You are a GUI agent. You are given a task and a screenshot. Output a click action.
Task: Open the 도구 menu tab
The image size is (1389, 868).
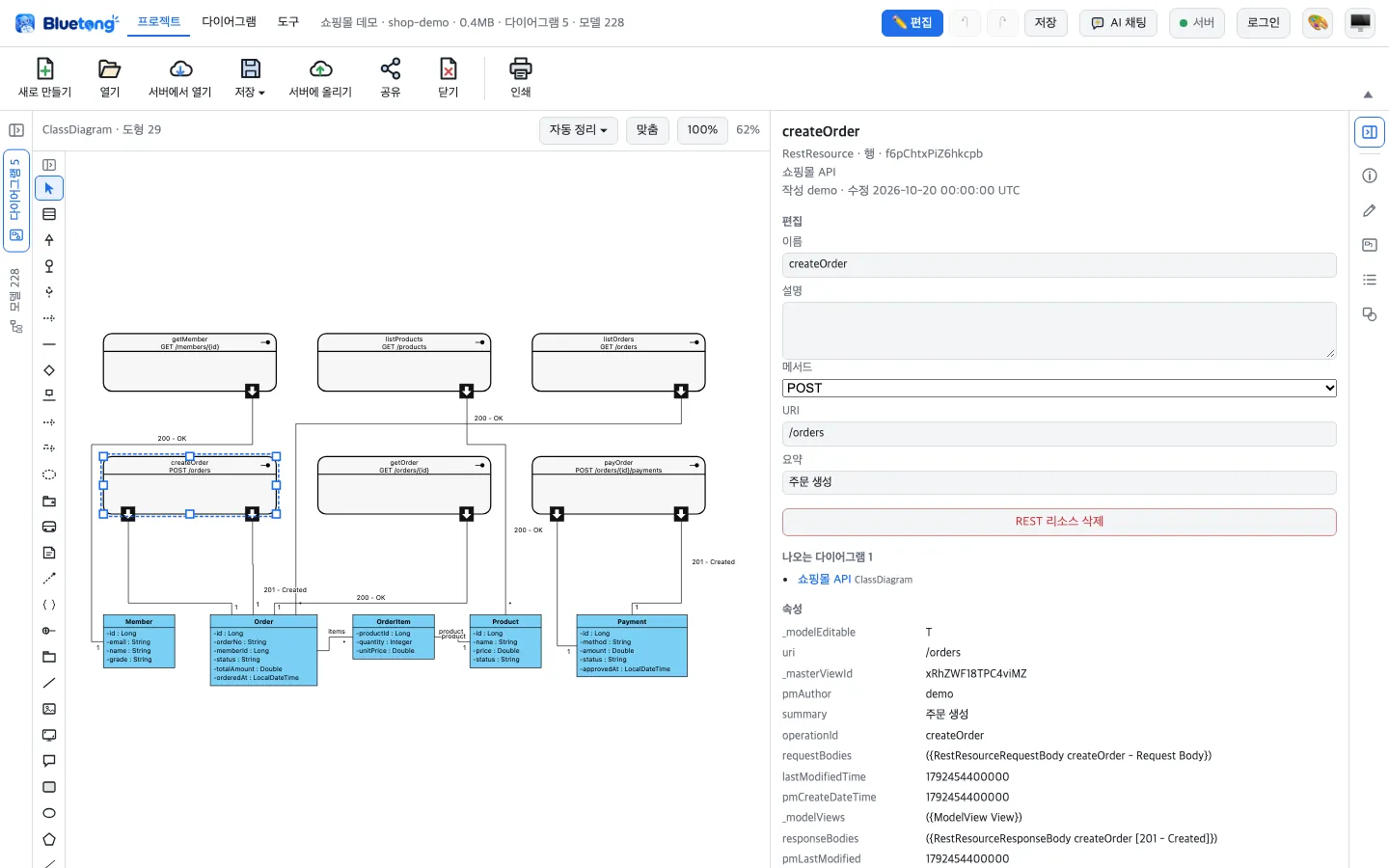tap(288, 22)
